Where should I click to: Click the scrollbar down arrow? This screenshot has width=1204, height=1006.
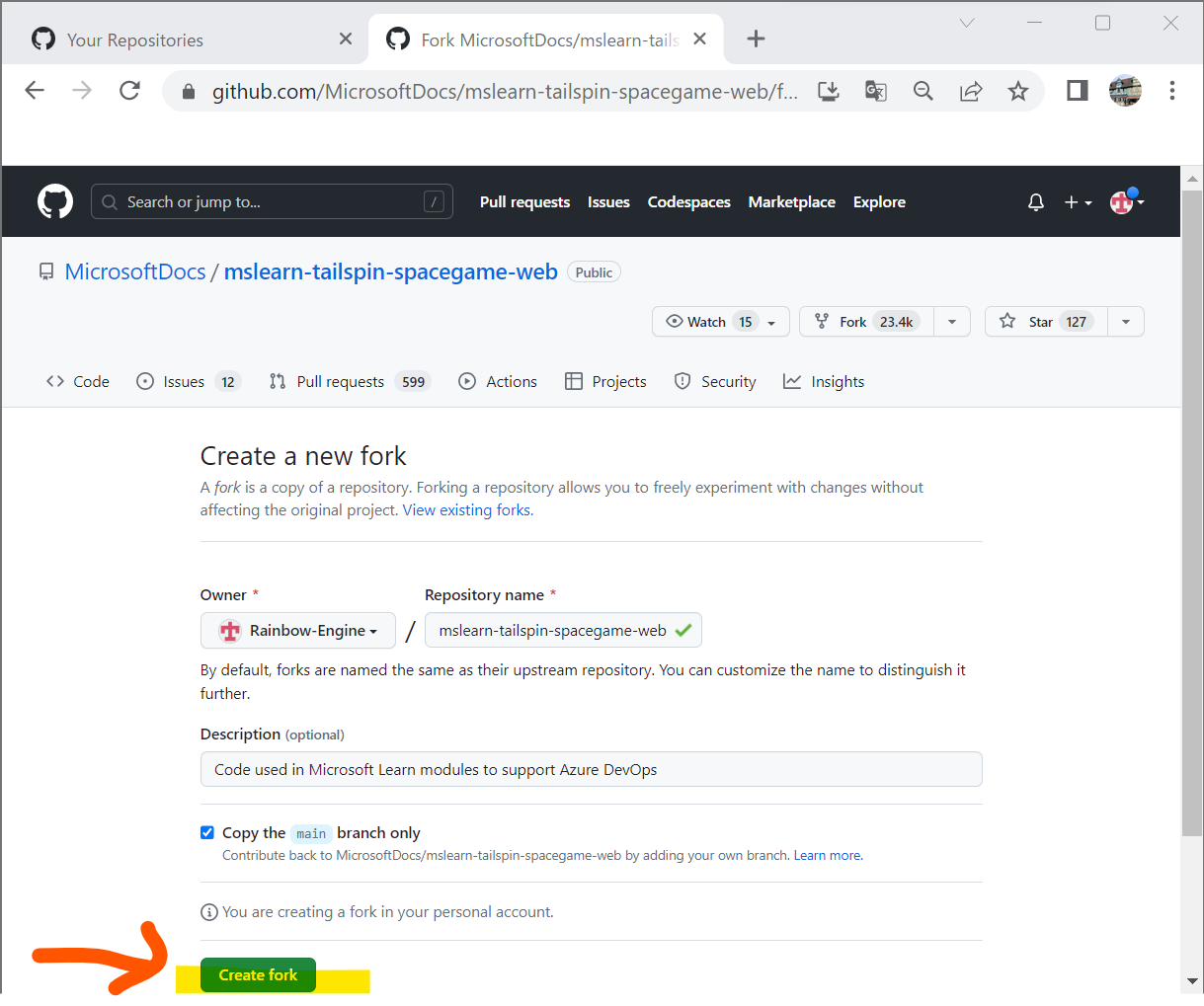click(x=1192, y=981)
